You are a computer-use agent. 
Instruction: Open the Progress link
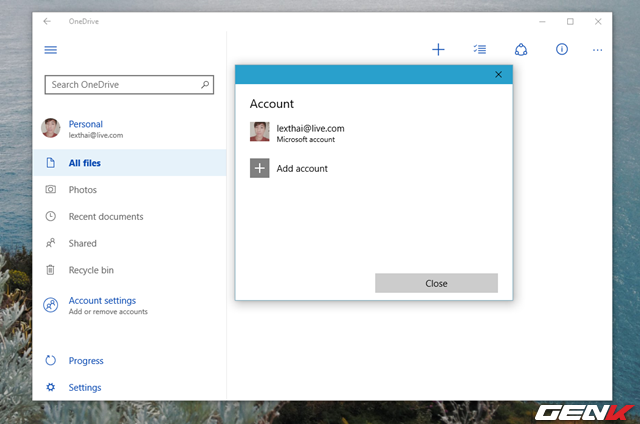point(86,361)
